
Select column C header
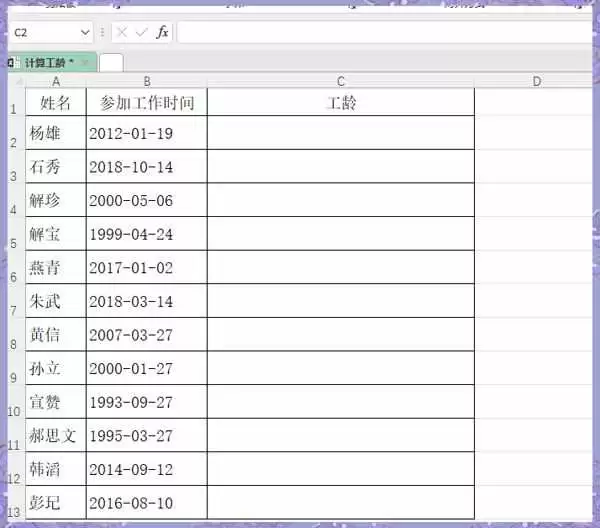(341, 81)
